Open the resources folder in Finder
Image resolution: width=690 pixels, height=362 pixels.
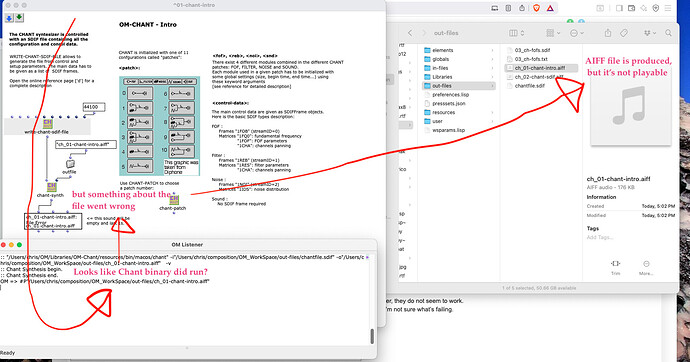[443, 112]
